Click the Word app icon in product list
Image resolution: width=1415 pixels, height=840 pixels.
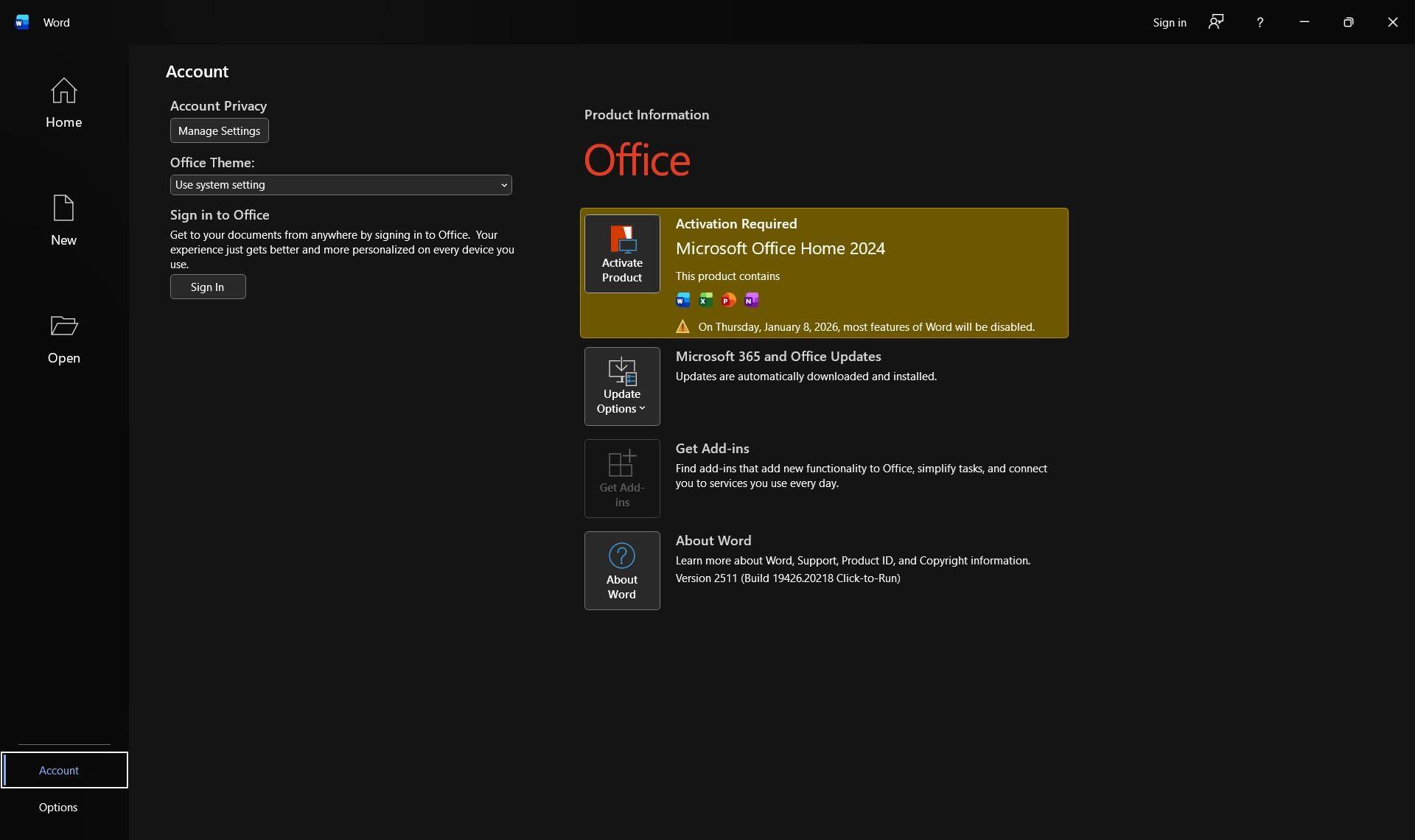click(682, 300)
